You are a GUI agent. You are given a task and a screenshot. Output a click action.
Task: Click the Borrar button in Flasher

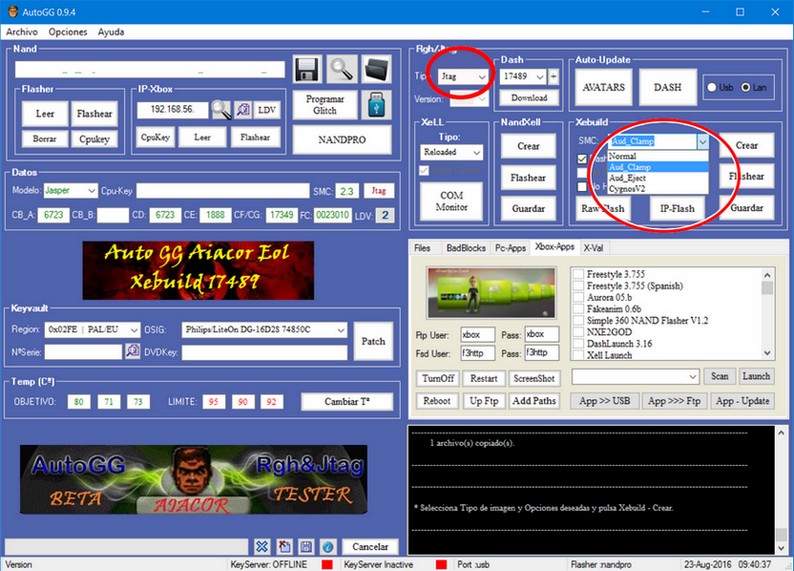point(45,139)
